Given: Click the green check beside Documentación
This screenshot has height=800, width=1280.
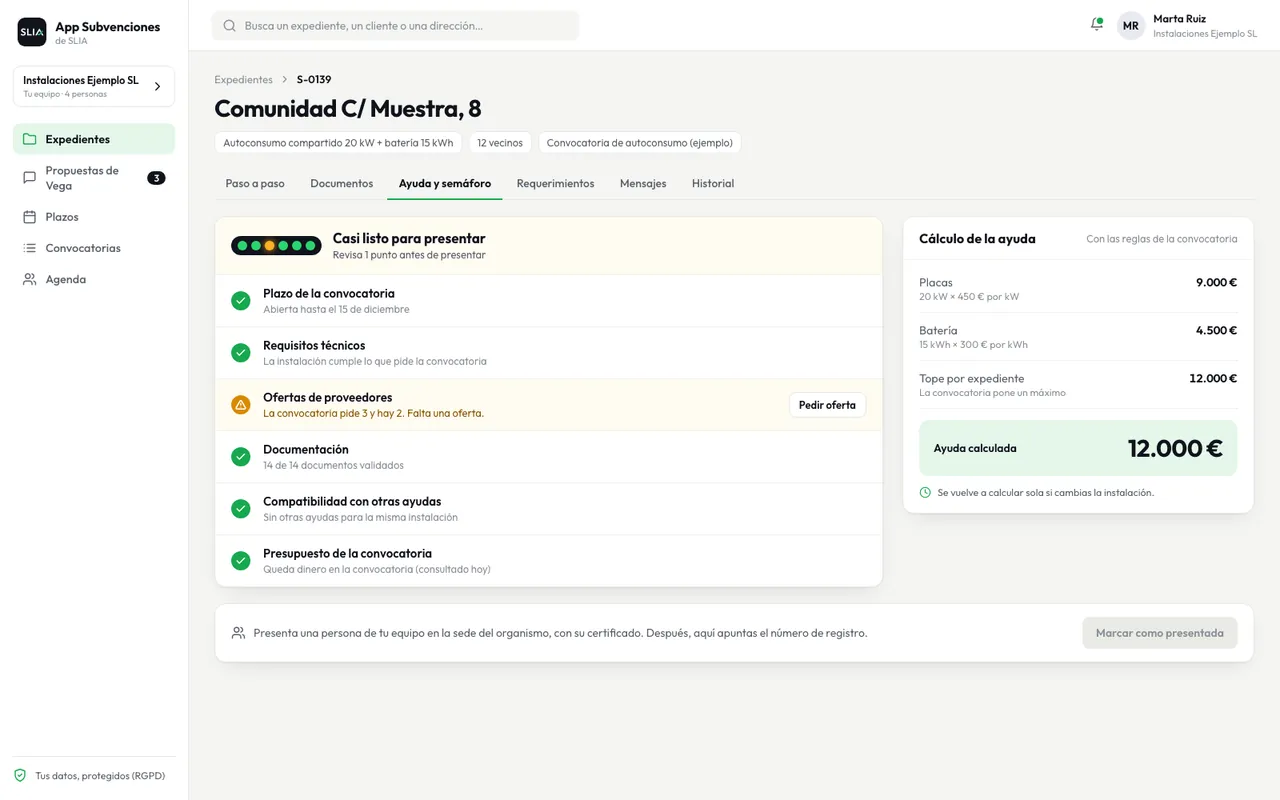Looking at the screenshot, I should coord(241,457).
